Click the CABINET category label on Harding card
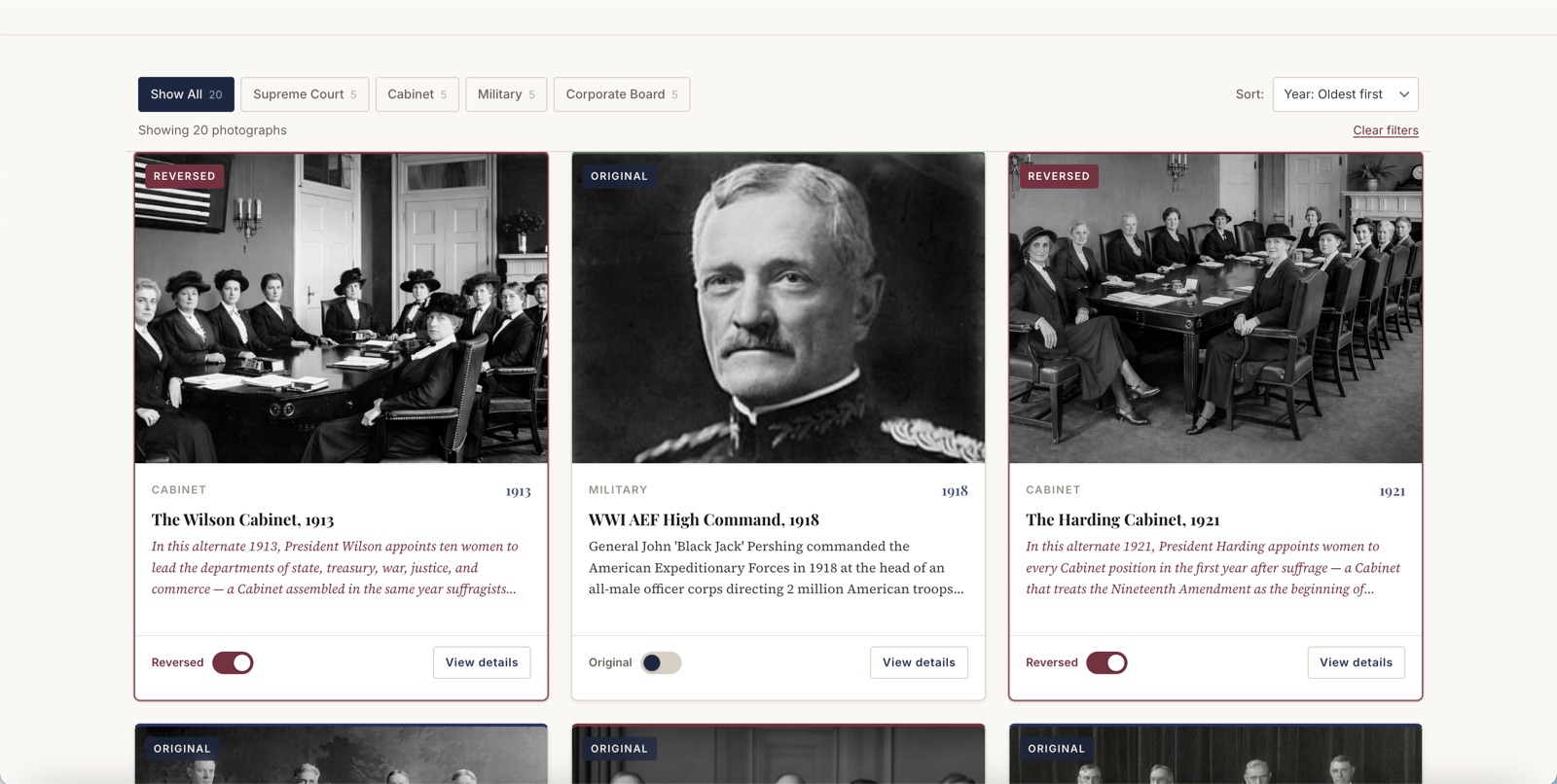This screenshot has height=784, width=1557. click(x=1053, y=490)
